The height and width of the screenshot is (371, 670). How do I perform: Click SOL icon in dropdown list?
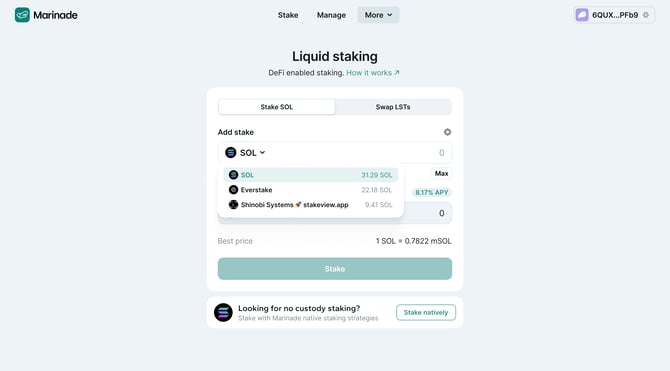(x=233, y=175)
